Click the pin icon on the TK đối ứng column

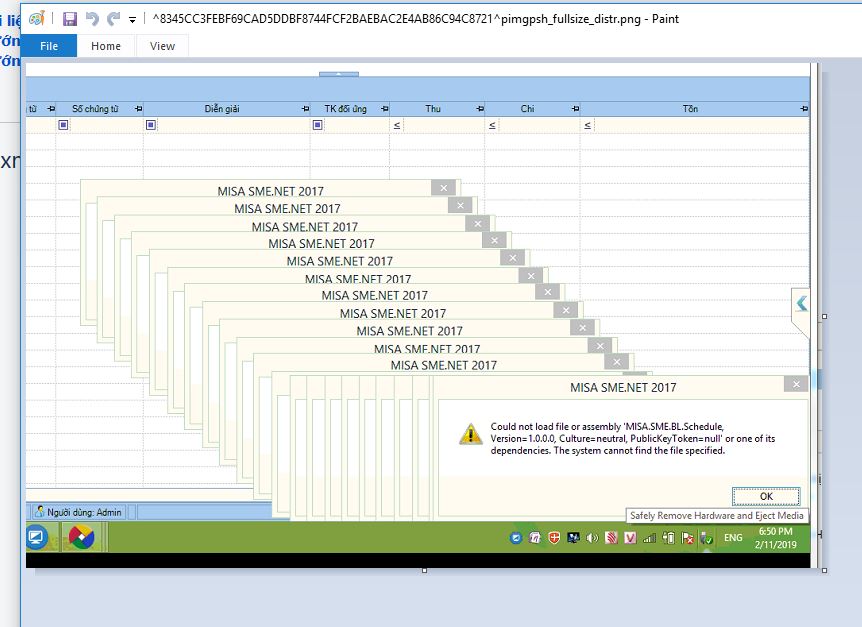pos(385,109)
